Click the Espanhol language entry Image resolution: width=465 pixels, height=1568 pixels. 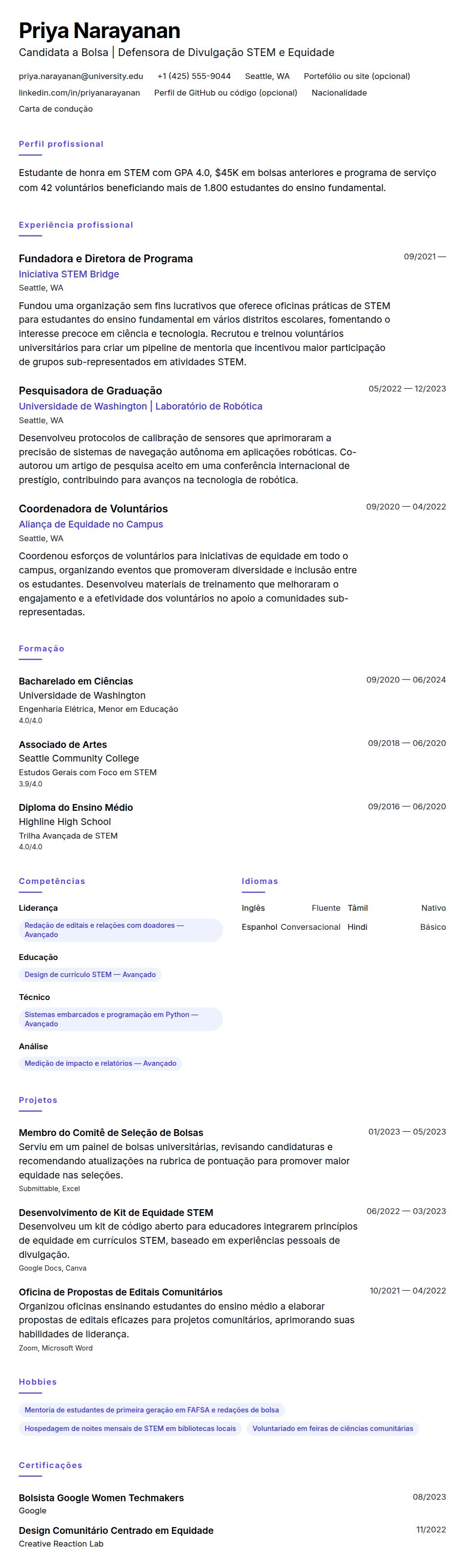click(x=291, y=926)
